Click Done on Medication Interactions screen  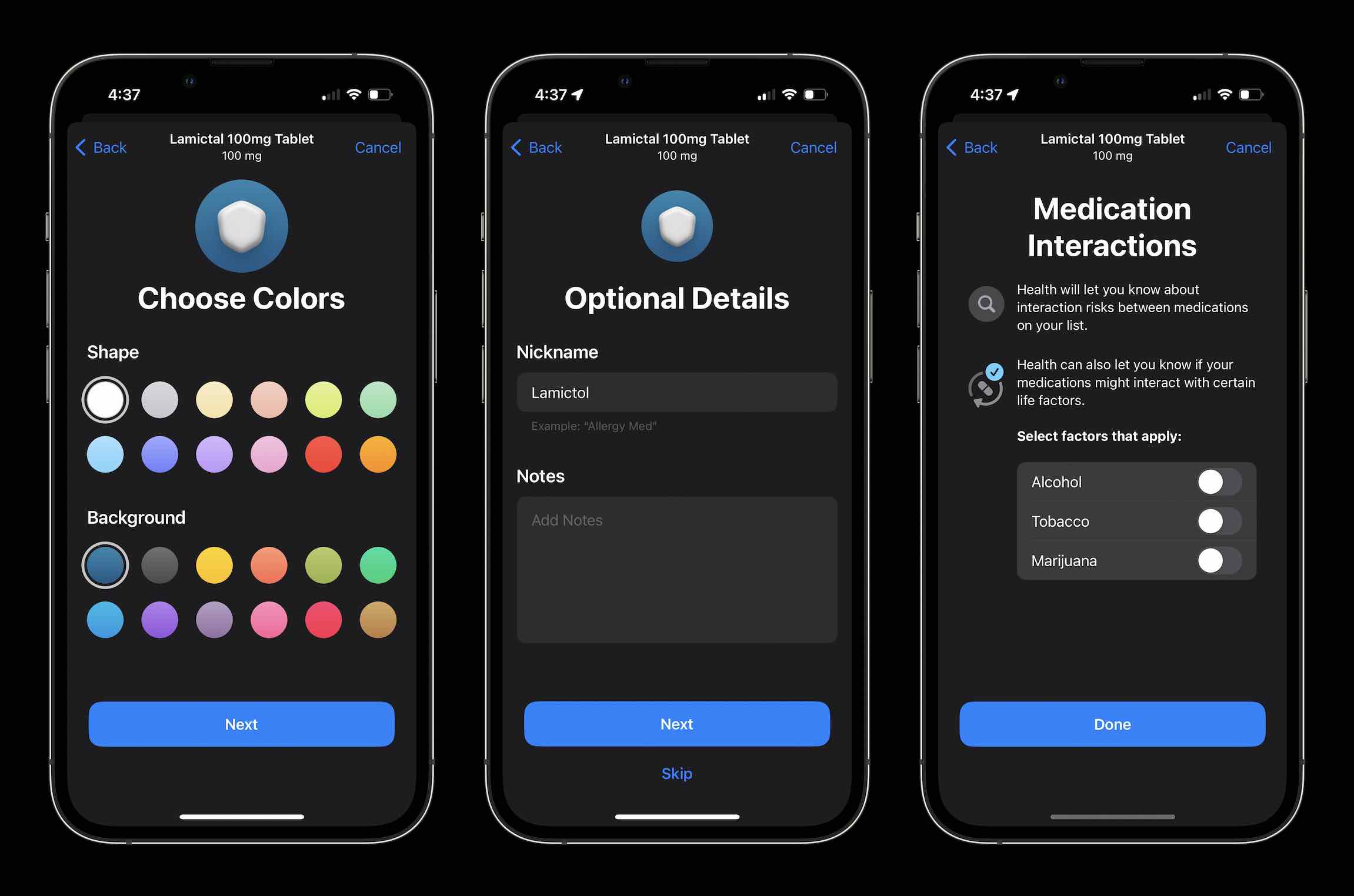1112,723
